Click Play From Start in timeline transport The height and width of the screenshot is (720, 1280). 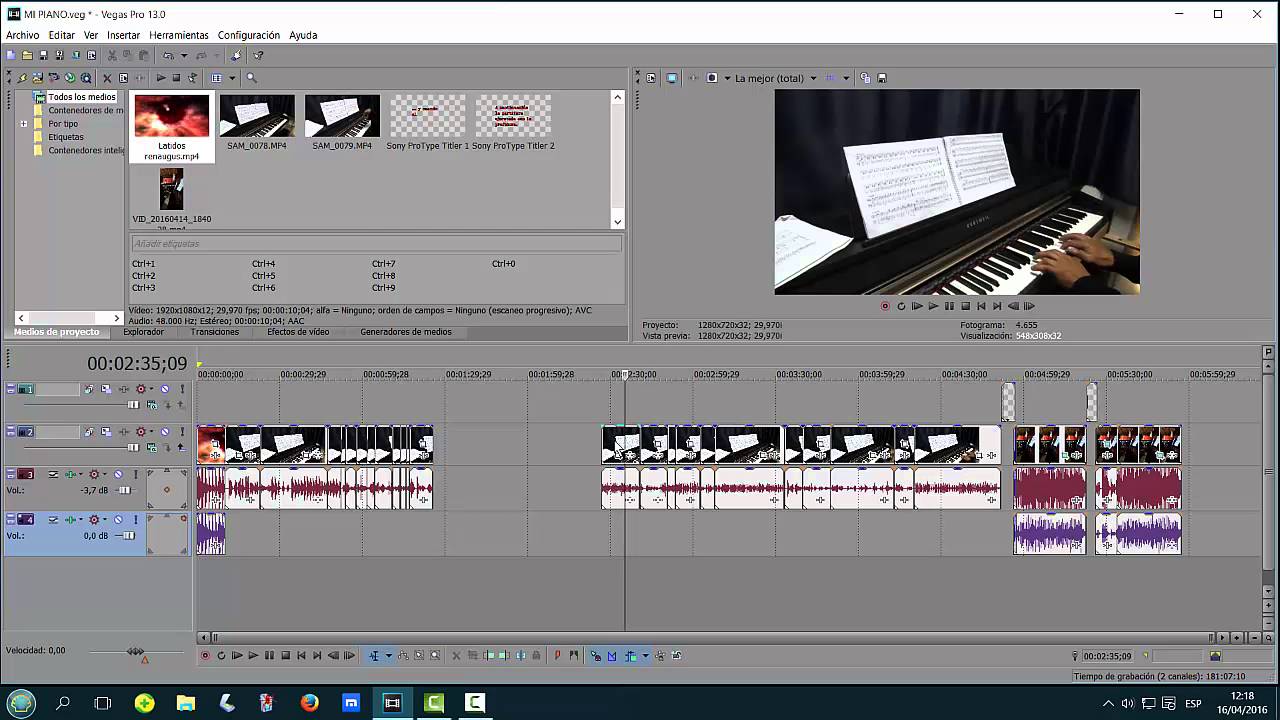237,656
